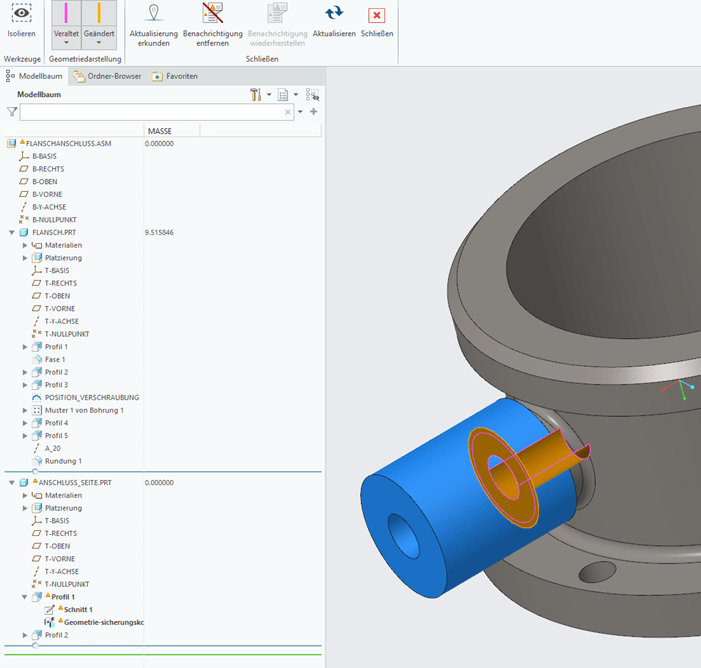Expand Profil 2 under FLANSCH.PRT
The image size is (701, 668).
pos(25,372)
